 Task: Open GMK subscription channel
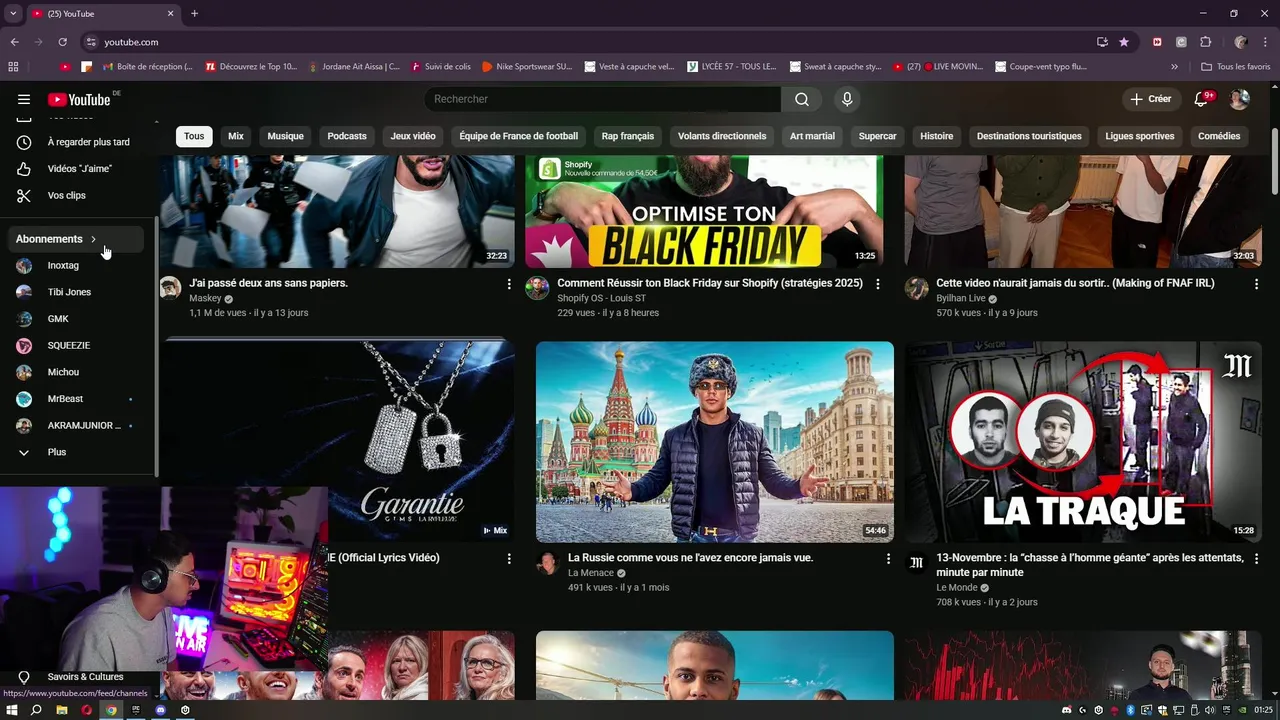point(78,319)
